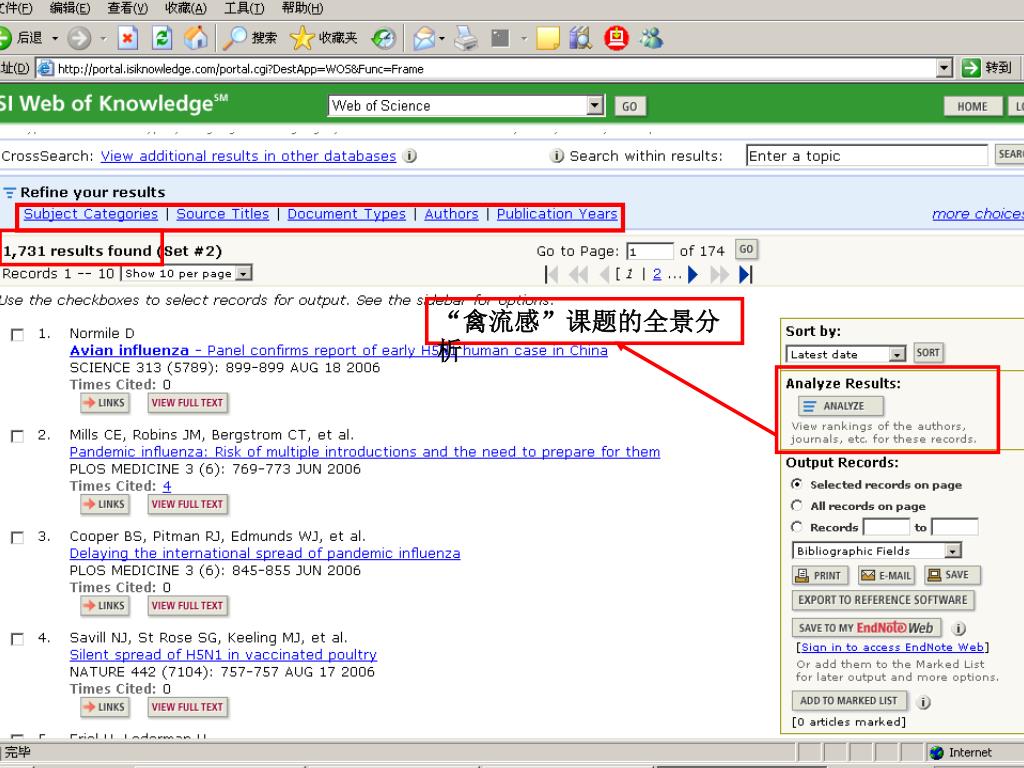Click the Records range end 'to' field
The image size is (1024, 768).
pyautogui.click(x=955, y=527)
